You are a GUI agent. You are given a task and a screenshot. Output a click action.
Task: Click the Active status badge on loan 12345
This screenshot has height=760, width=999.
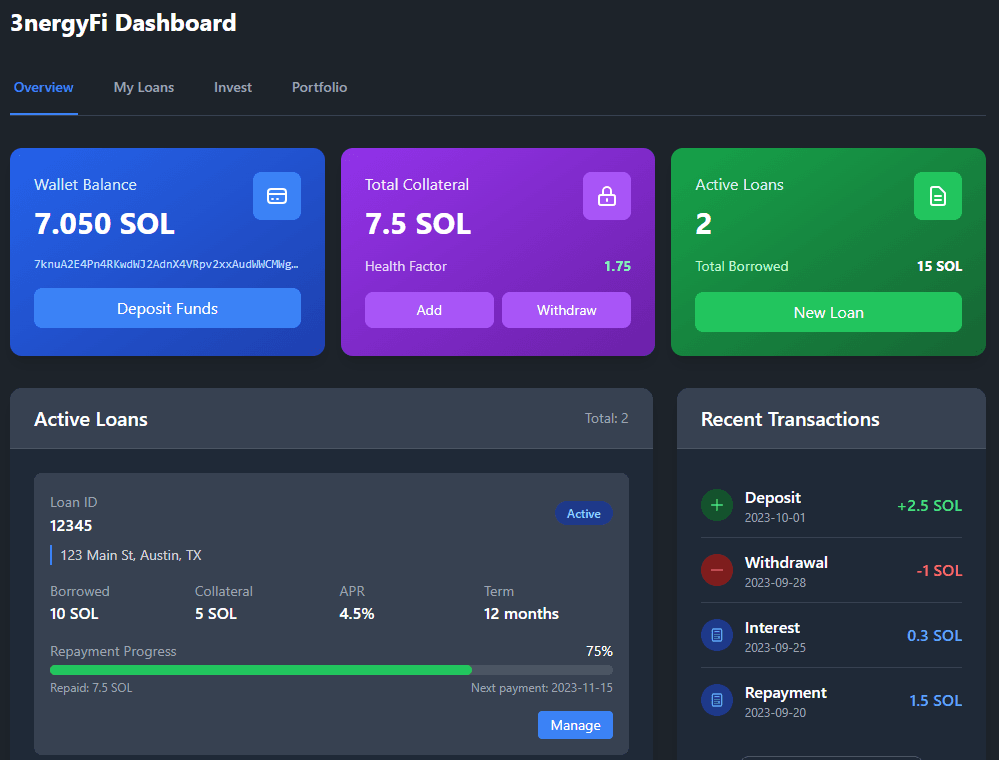click(584, 513)
